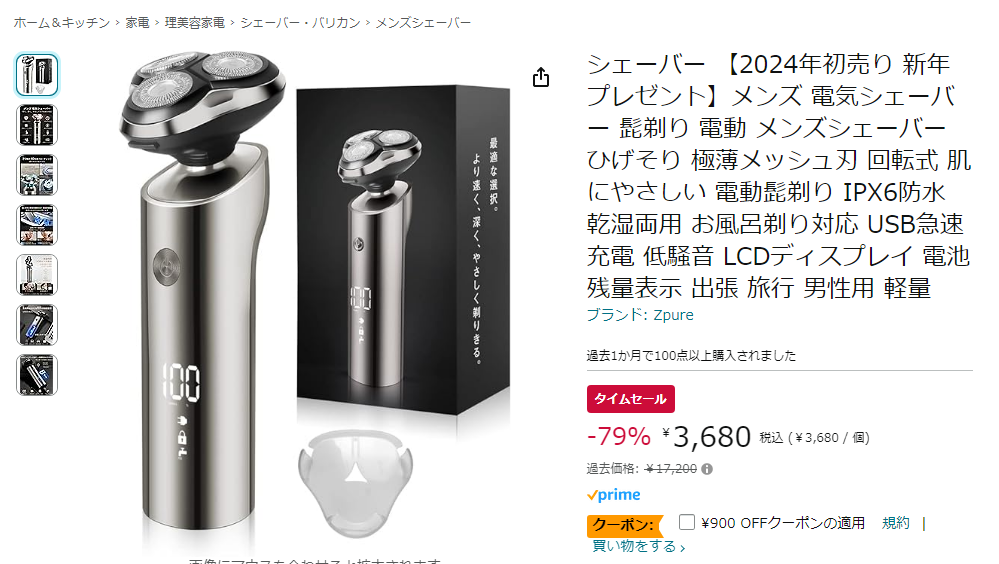Visit the Zpure brand link
The image size is (999, 564).
pos(640,315)
